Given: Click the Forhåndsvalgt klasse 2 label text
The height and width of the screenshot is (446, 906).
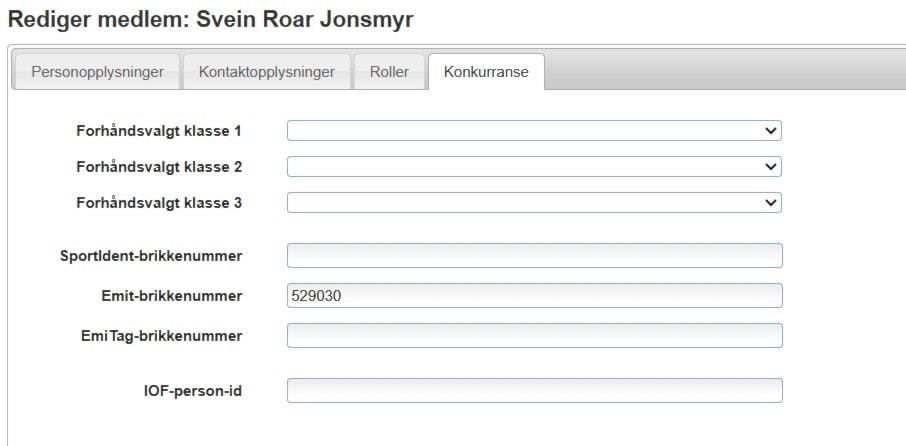Looking at the screenshot, I should tap(159, 166).
